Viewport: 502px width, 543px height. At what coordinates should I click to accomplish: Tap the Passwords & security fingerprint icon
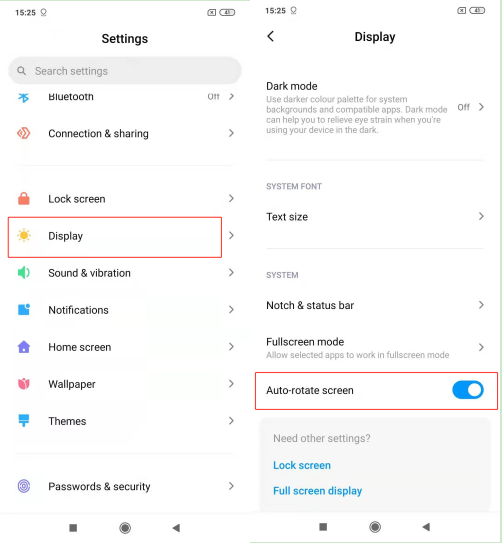(24, 486)
